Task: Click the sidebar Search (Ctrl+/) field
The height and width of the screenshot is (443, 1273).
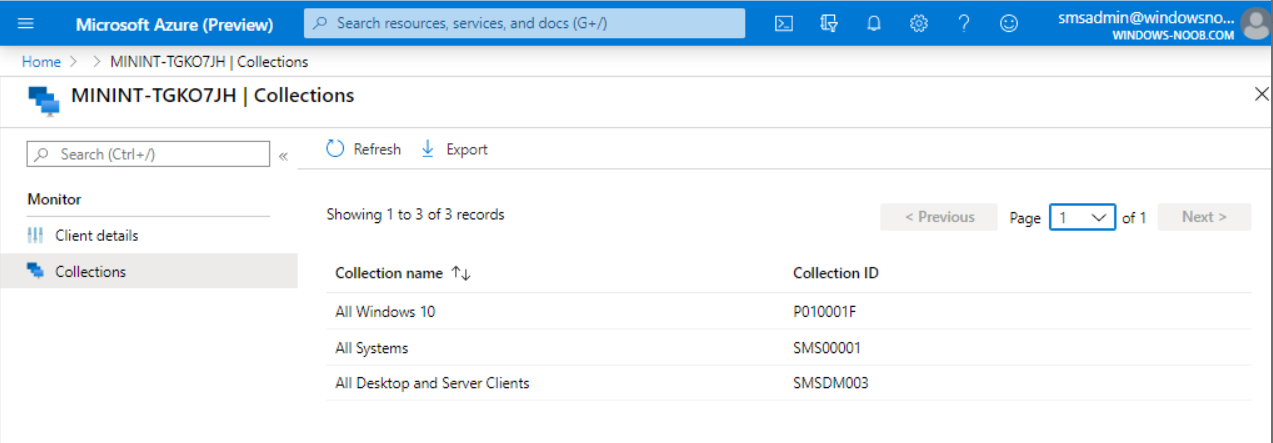Action: pyautogui.click(x=148, y=154)
